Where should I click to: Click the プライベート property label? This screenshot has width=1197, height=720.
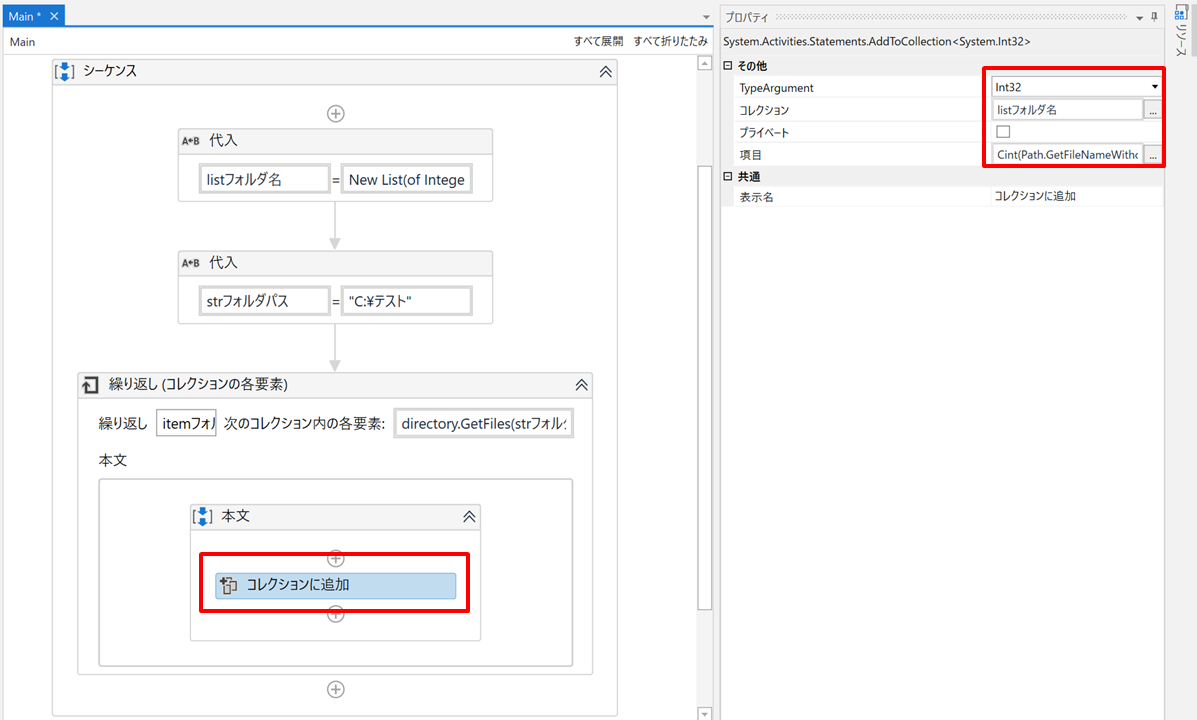click(x=764, y=133)
